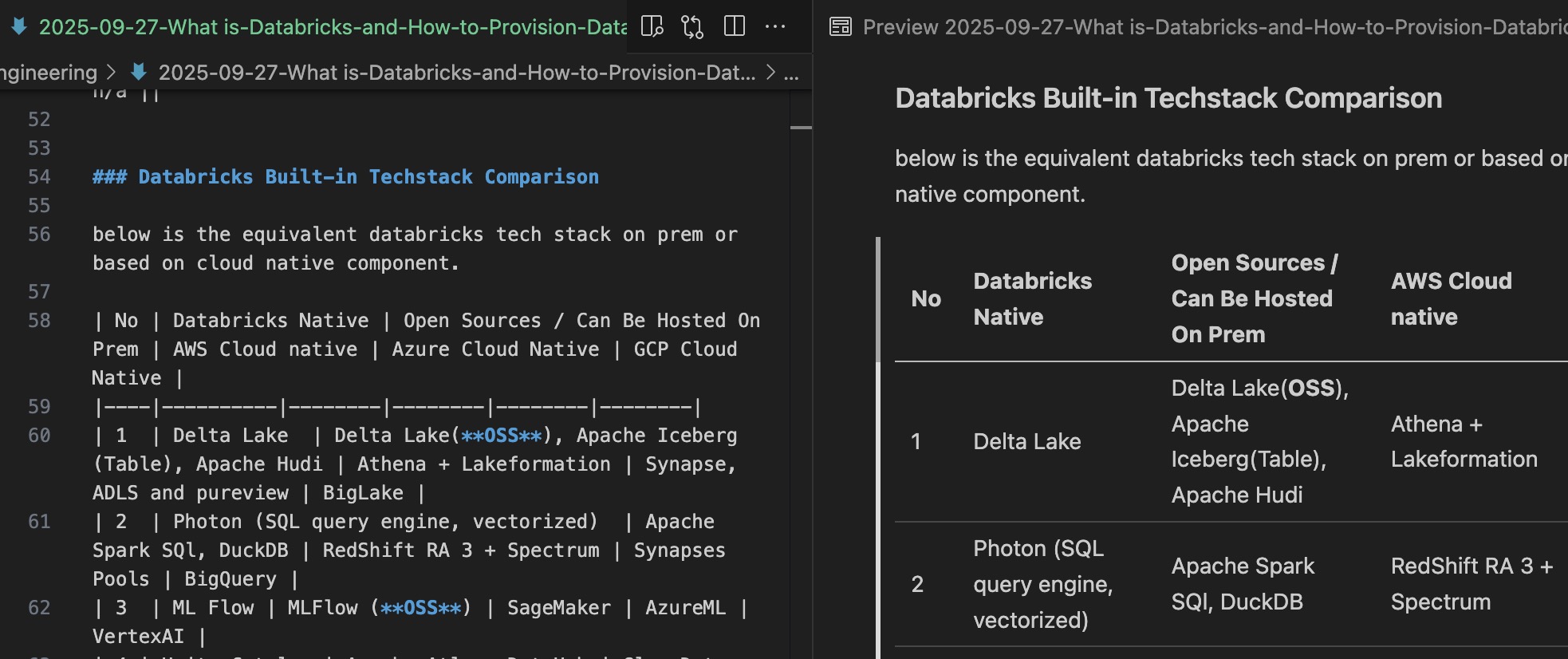1568x659 pixels.
Task: Click 'Apache Spark SQl, DuckDB' preview cell
Action: click(1243, 585)
